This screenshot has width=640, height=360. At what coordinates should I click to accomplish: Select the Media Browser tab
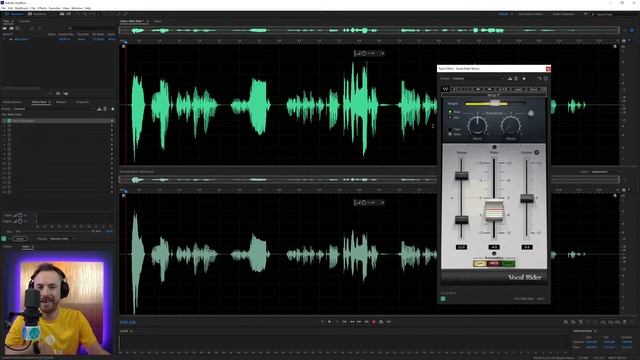point(12,102)
